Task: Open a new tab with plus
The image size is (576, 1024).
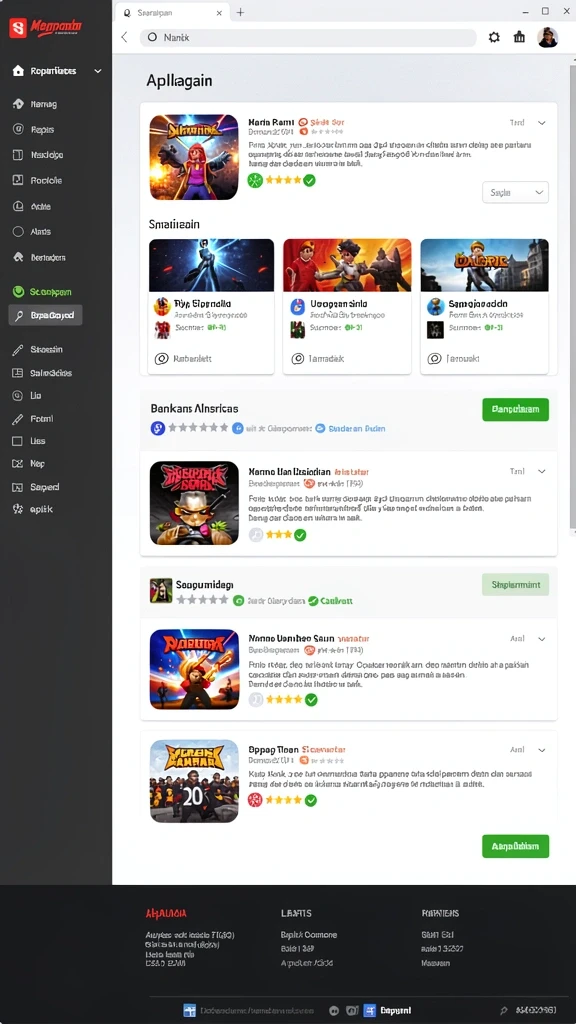Action: pos(240,12)
